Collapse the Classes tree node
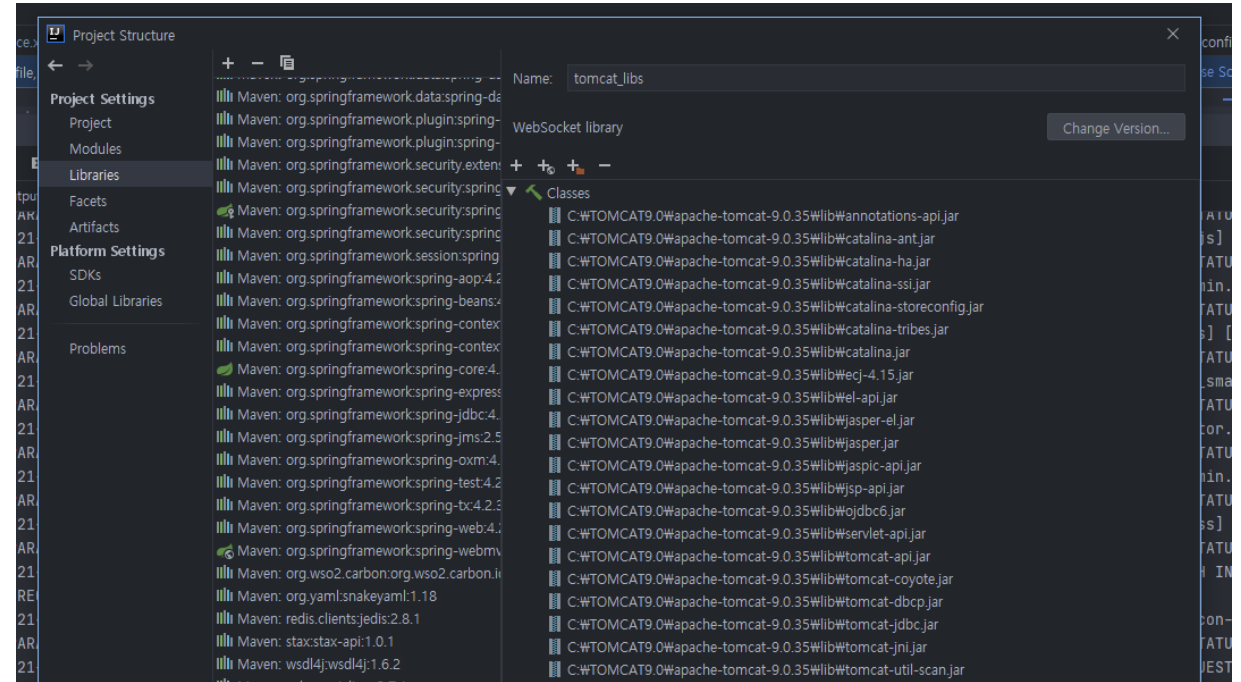The width and height of the screenshot is (1241, 682). click(x=513, y=192)
